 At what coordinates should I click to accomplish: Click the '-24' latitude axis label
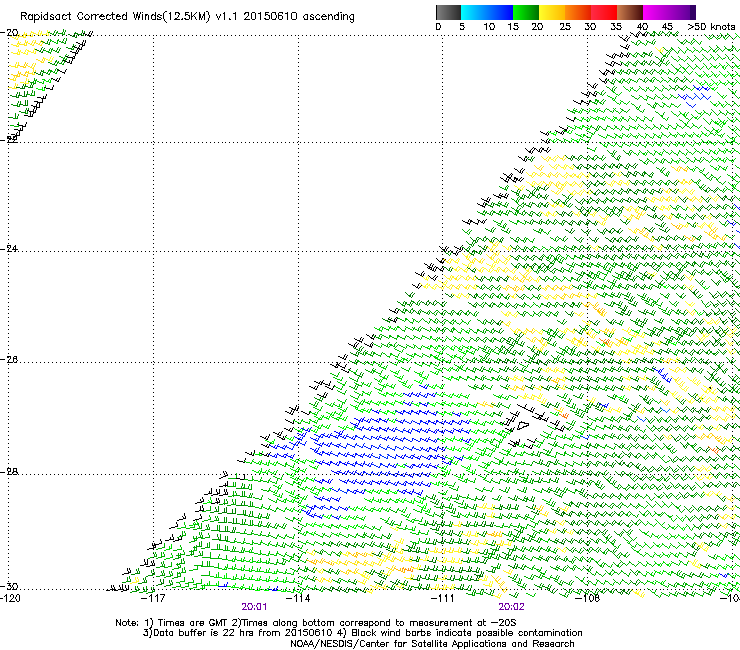pos(9,248)
